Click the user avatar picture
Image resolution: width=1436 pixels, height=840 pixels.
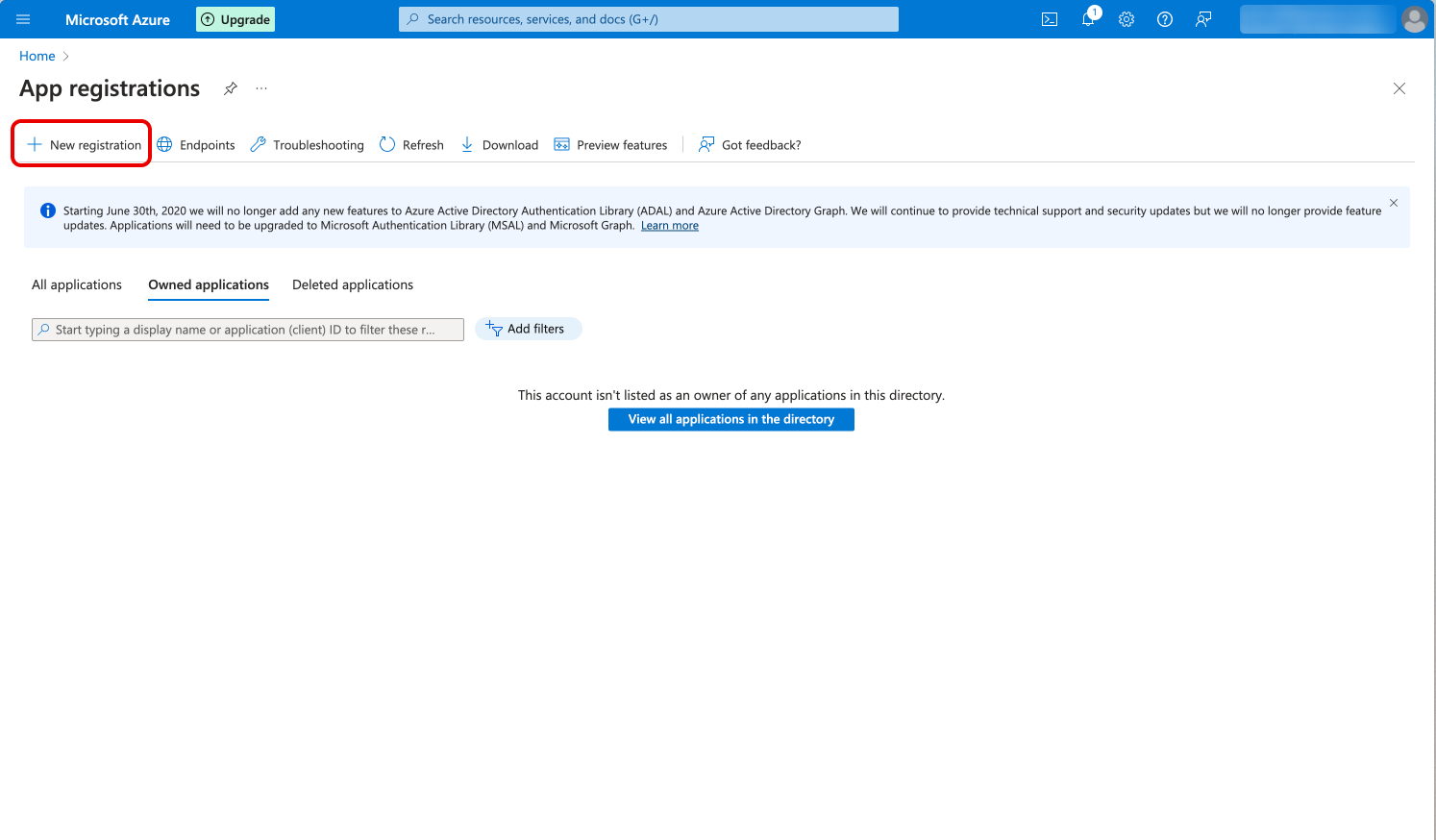pyautogui.click(x=1415, y=19)
